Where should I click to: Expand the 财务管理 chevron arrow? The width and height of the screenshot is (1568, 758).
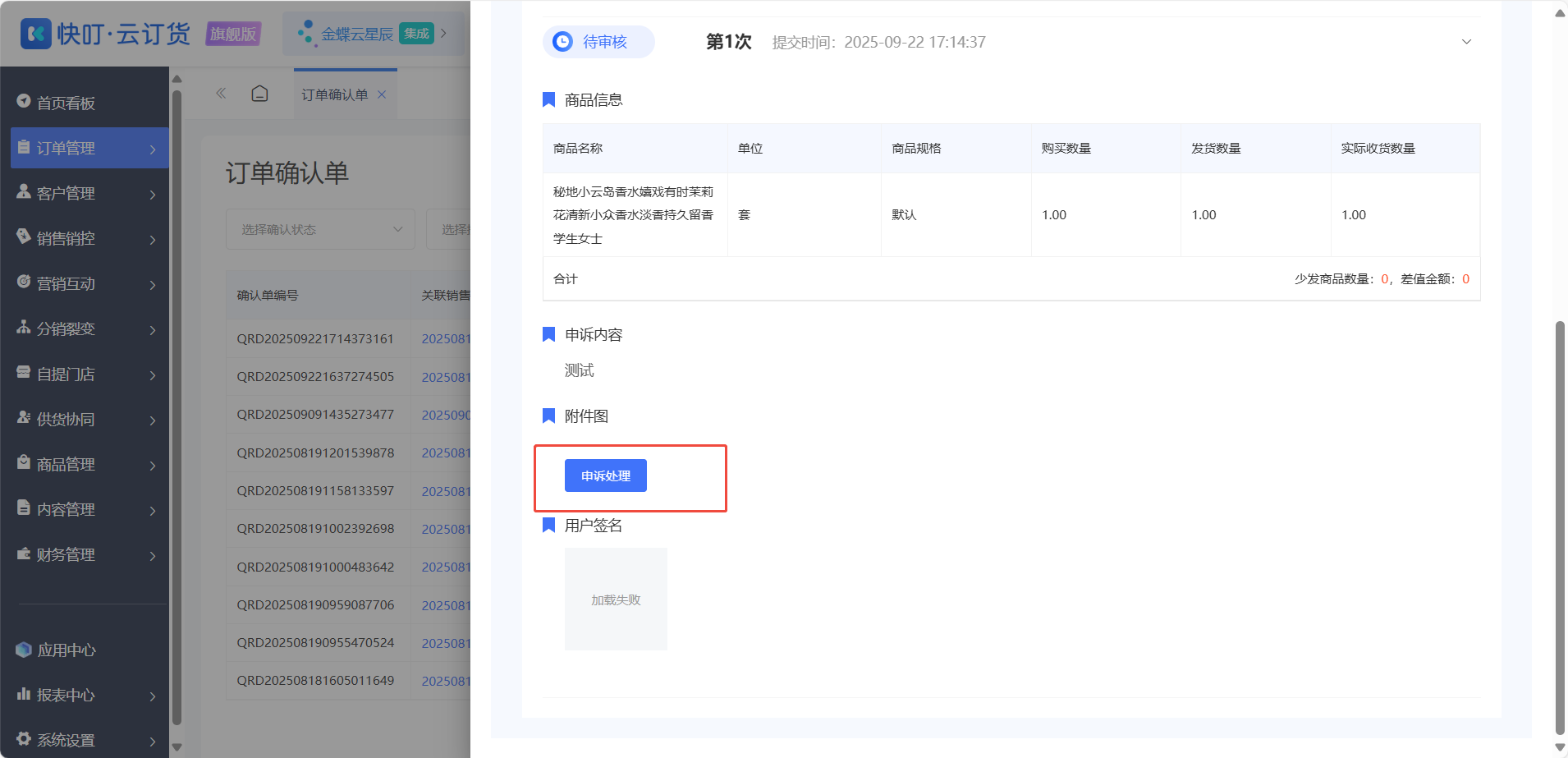(x=153, y=555)
